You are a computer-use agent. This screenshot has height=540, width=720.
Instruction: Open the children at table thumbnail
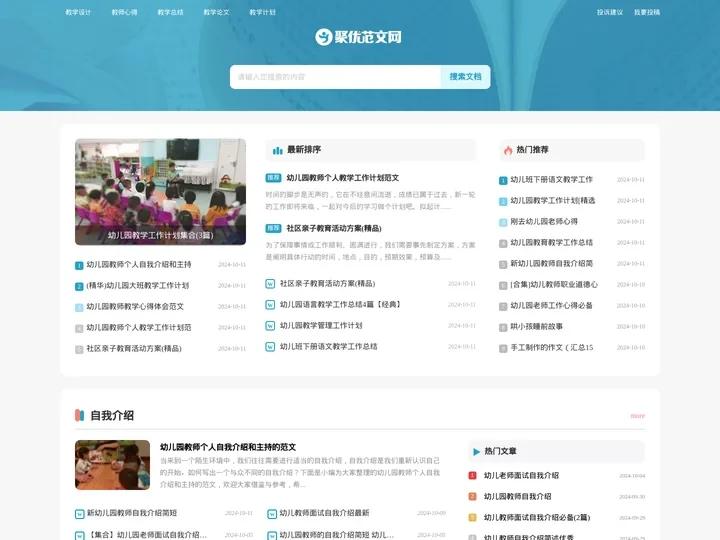(112, 465)
